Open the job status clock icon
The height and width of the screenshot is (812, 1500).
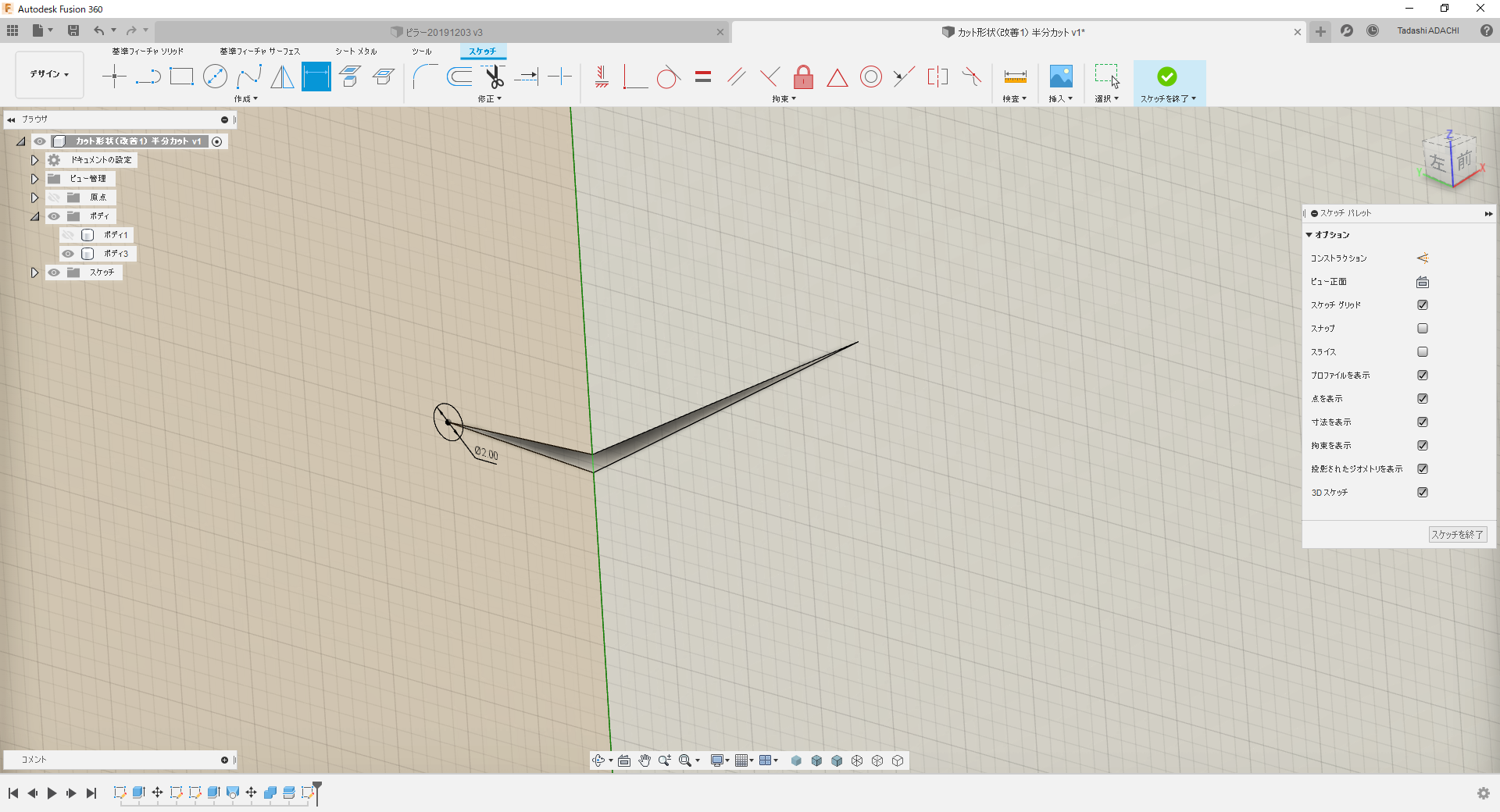tap(1373, 30)
